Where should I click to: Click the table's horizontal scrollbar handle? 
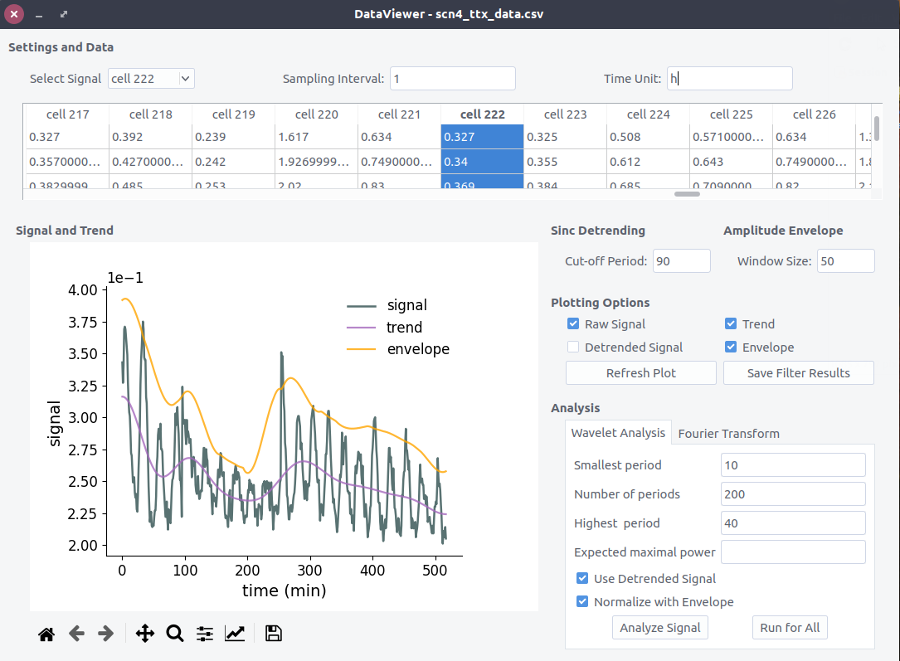coord(687,194)
